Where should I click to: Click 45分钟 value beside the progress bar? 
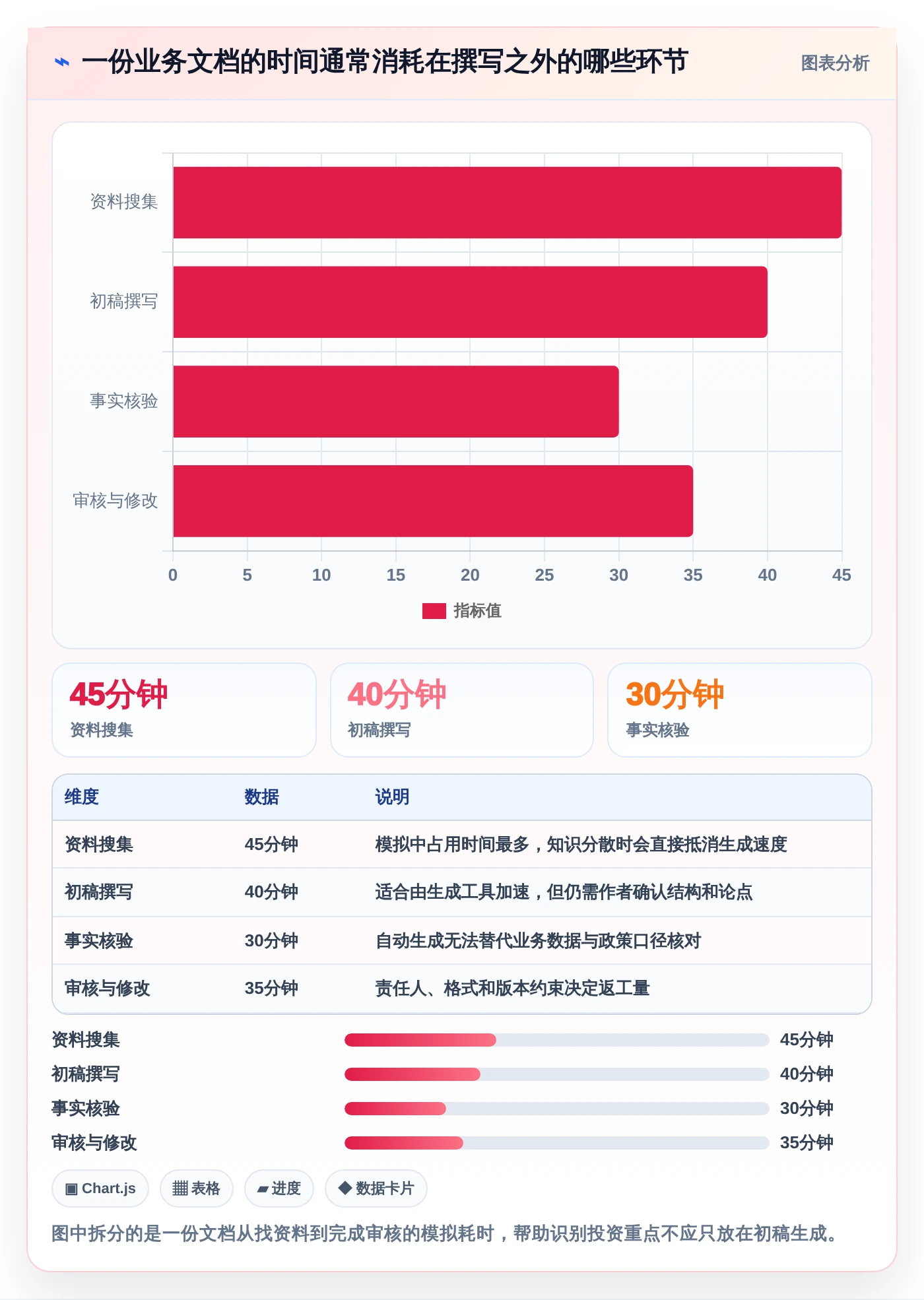point(807,1040)
